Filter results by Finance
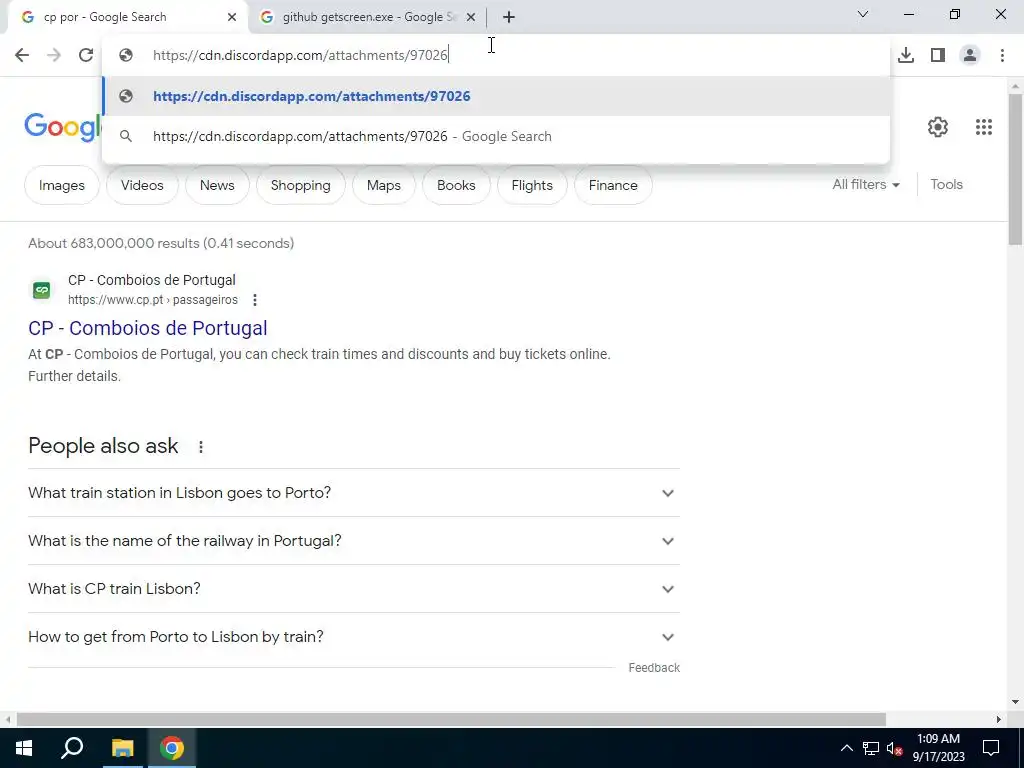 [613, 185]
